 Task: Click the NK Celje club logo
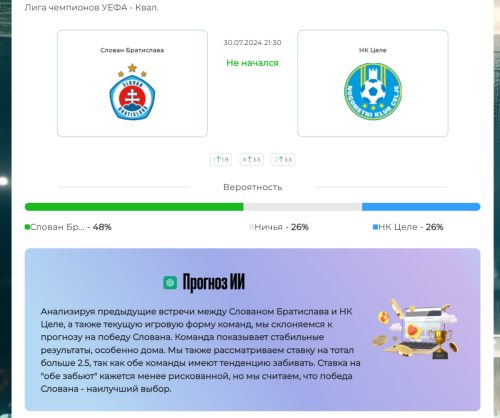(x=373, y=92)
